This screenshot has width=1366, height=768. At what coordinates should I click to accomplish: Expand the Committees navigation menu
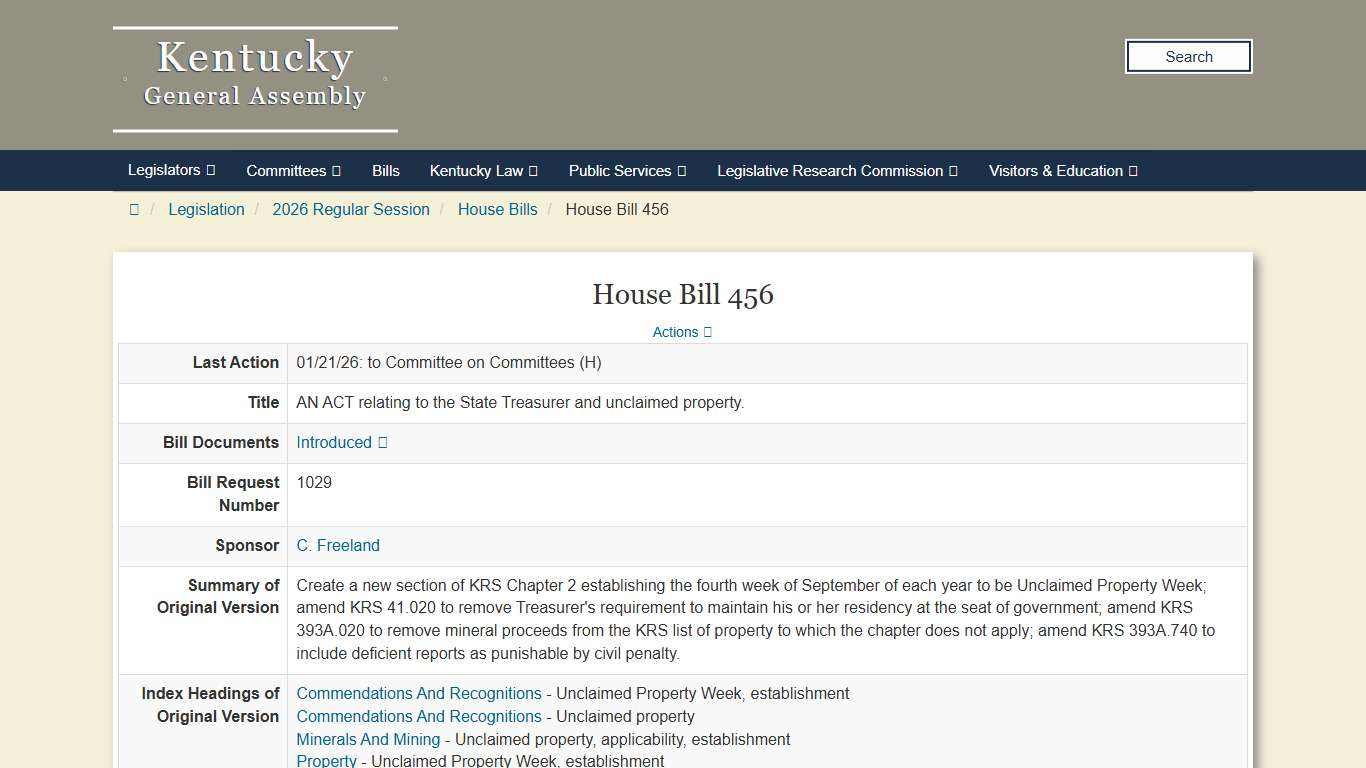(293, 171)
